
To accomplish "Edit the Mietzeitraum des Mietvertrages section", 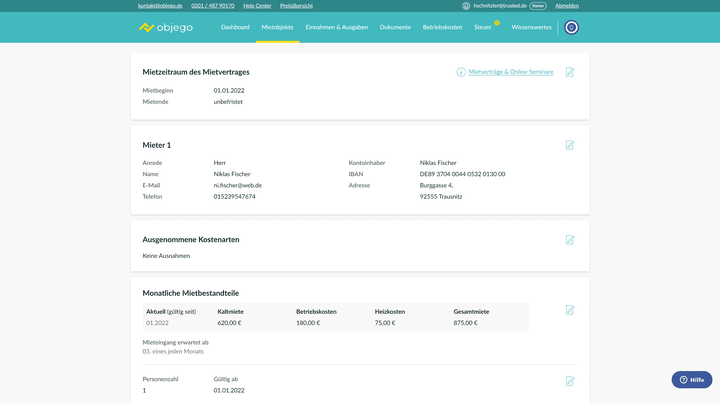I will tap(570, 72).
